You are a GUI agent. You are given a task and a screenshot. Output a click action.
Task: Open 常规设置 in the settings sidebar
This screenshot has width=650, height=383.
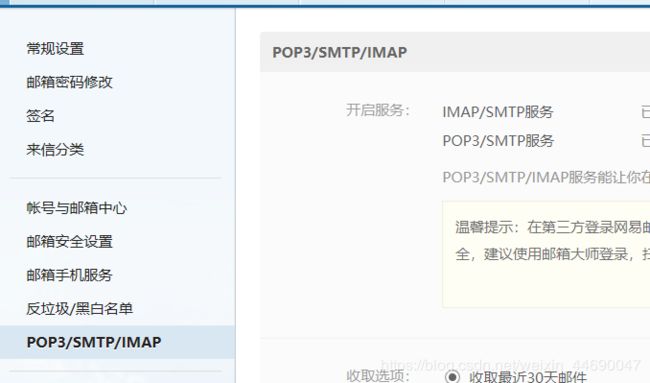pos(55,48)
